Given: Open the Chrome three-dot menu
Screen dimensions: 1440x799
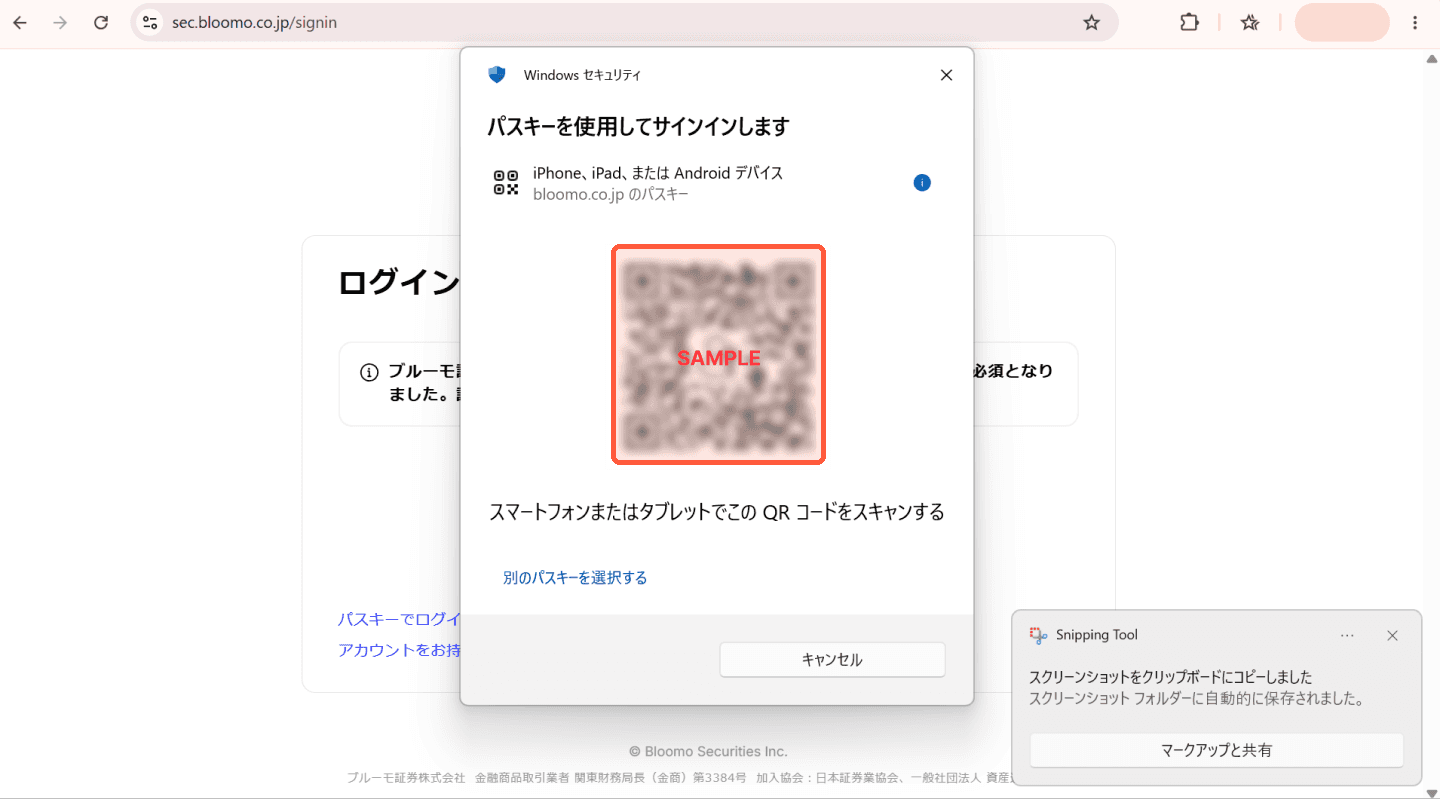Looking at the screenshot, I should point(1415,22).
